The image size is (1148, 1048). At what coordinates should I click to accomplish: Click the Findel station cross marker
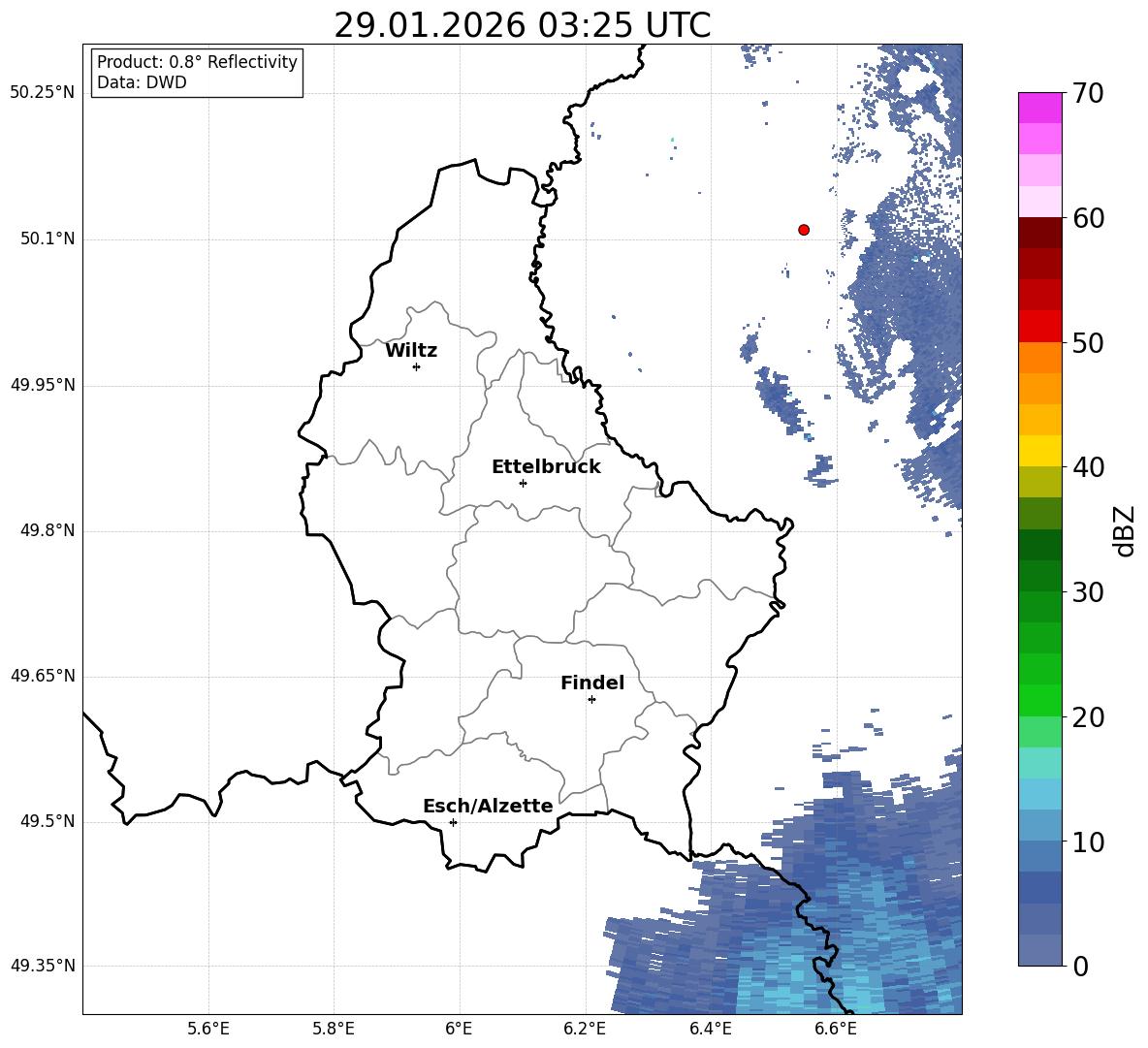click(591, 700)
